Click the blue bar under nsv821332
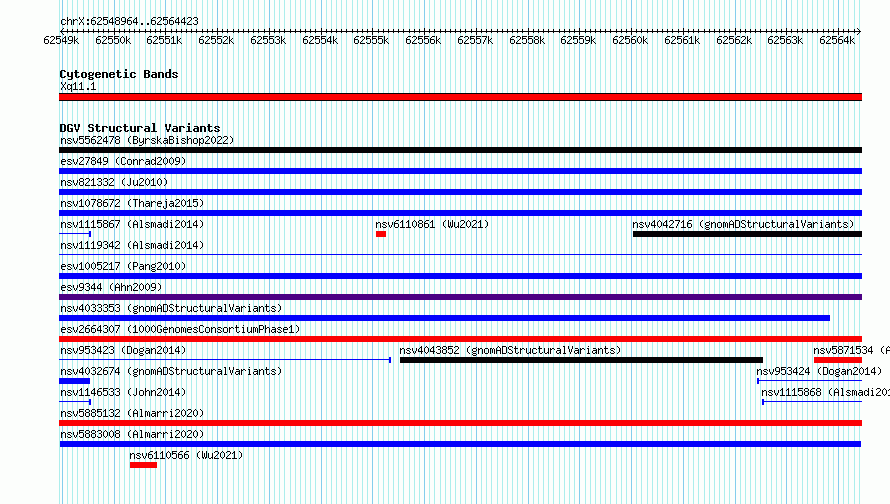Image resolution: width=890 pixels, height=504 pixels. [x=460, y=192]
